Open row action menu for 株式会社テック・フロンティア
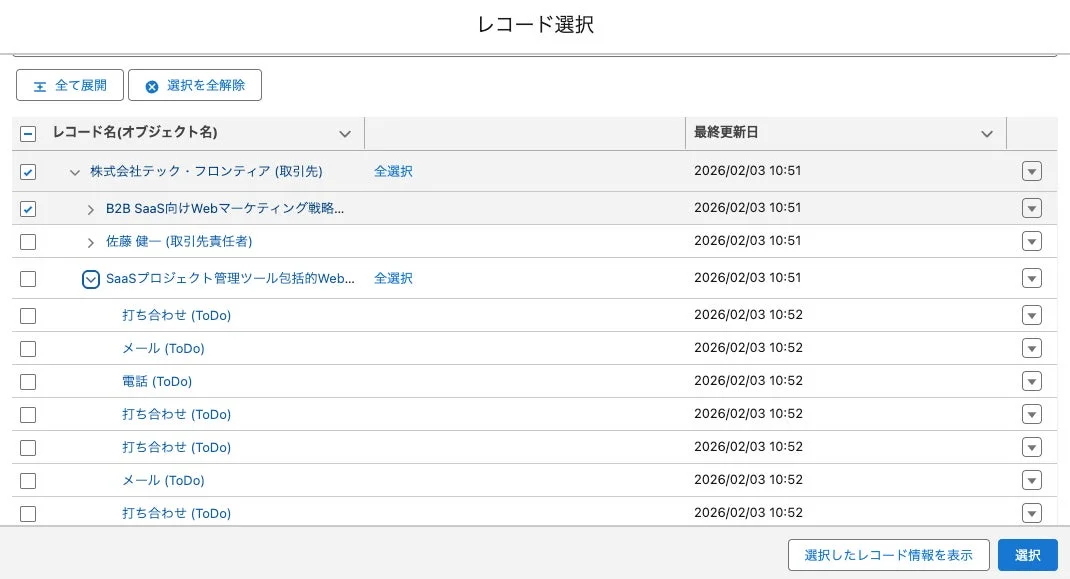 (1032, 171)
